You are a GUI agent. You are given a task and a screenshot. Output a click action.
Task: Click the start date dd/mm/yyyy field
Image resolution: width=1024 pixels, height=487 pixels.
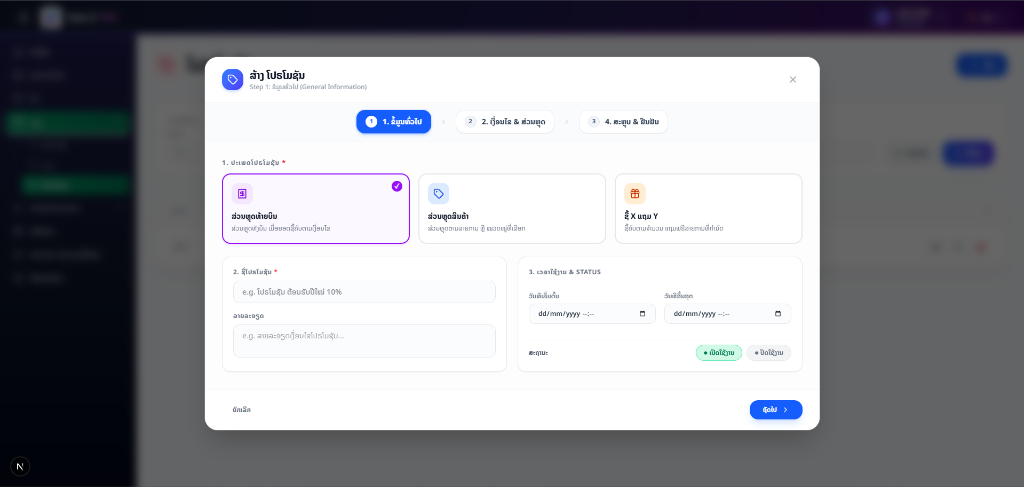point(592,313)
